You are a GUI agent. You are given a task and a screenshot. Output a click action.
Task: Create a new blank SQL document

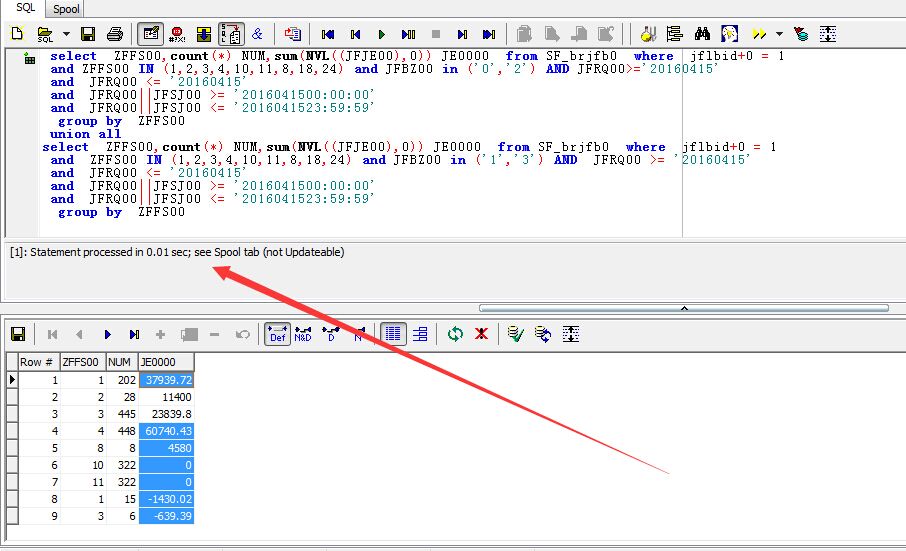(17, 34)
